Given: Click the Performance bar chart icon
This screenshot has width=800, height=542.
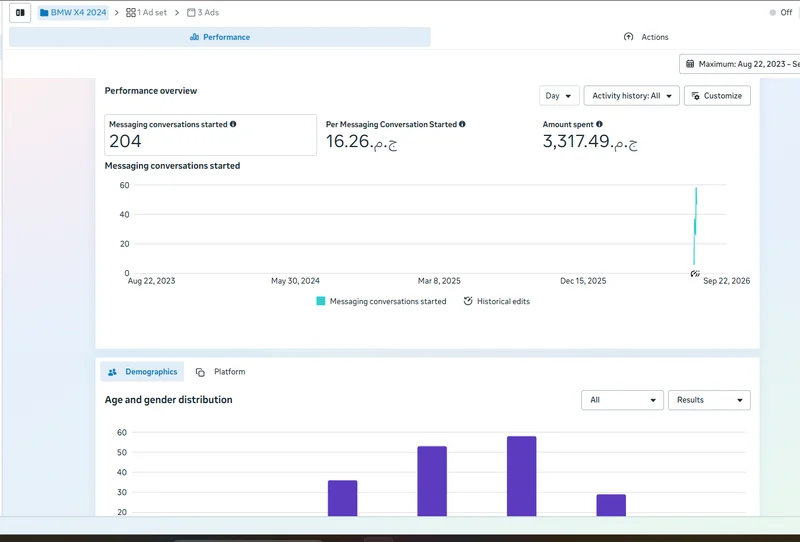Looking at the screenshot, I should 194,37.
